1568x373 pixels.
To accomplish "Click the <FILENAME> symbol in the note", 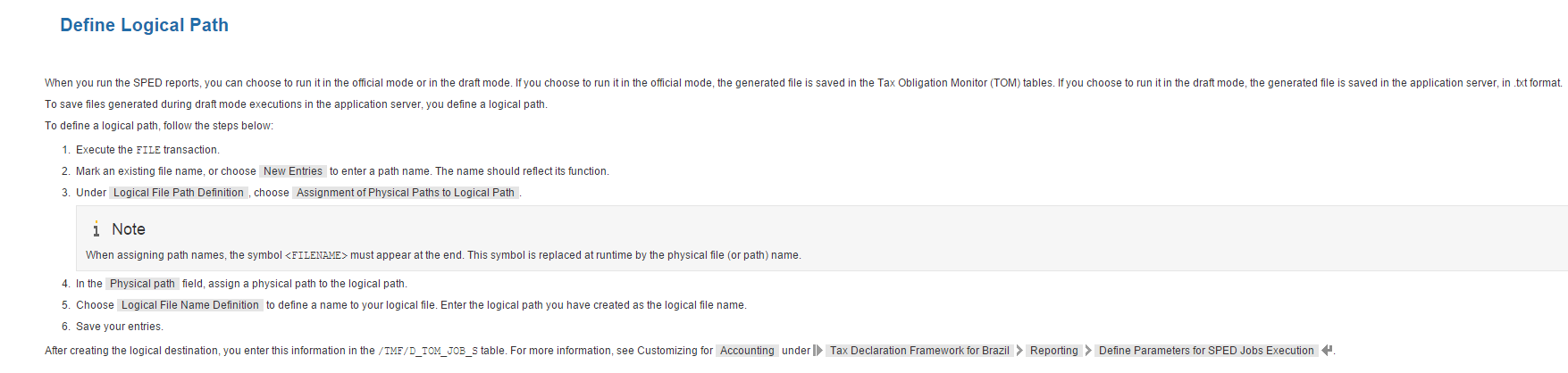I will click(x=316, y=255).
